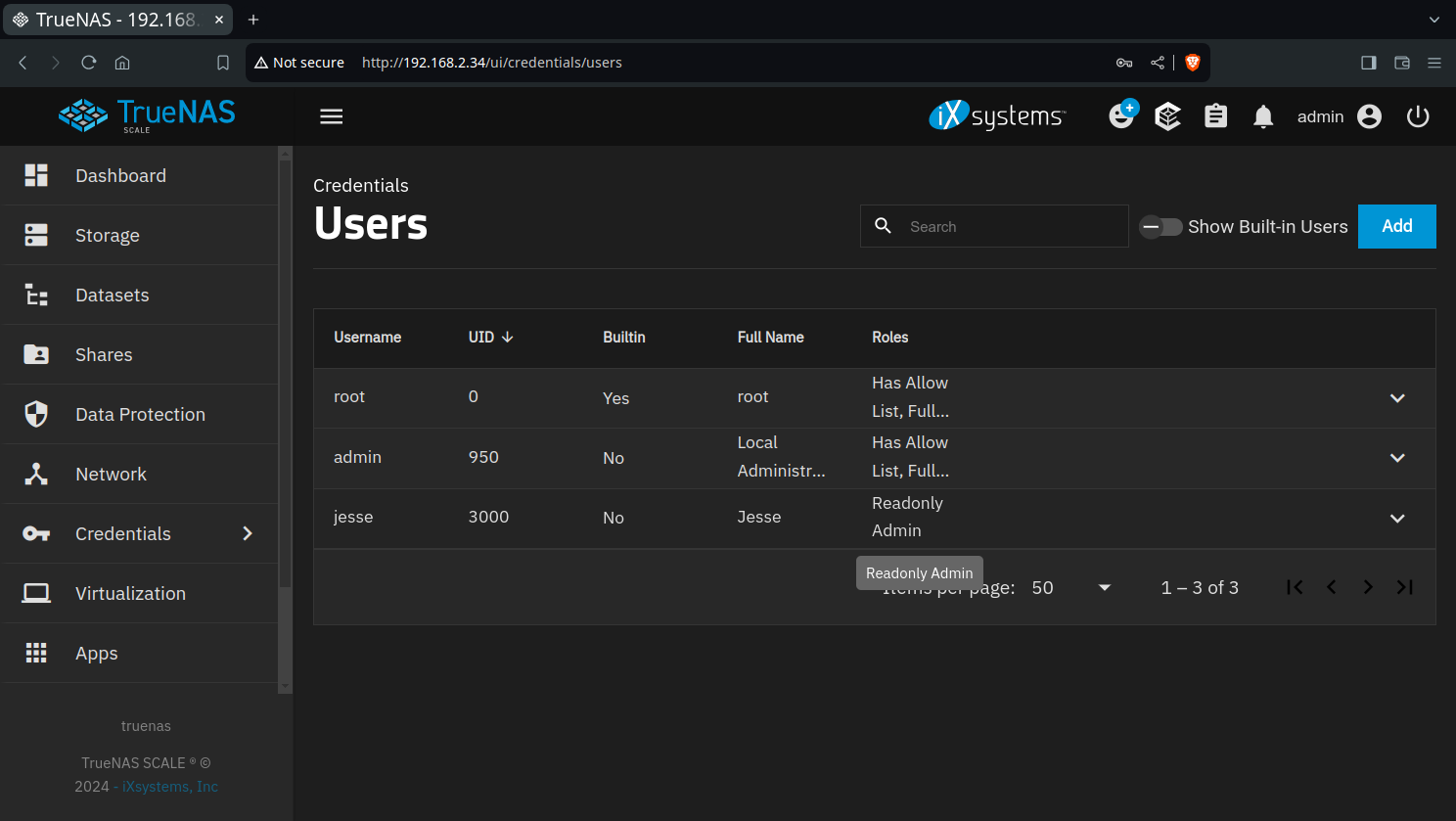Open browser tab list dropdown
Viewport: 1456px width, 821px height.
1434,20
